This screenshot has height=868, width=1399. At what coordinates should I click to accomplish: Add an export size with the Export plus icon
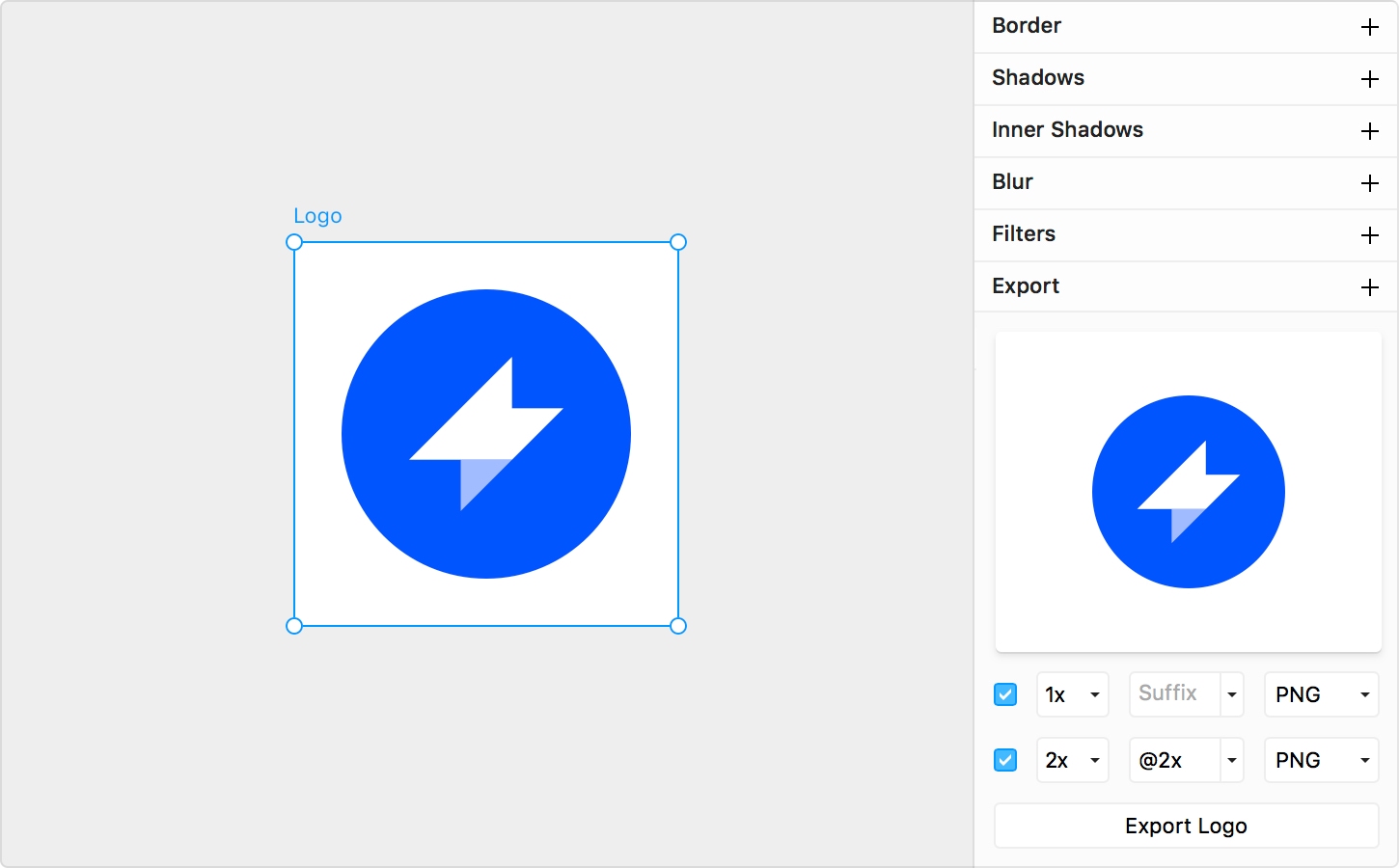1369,287
